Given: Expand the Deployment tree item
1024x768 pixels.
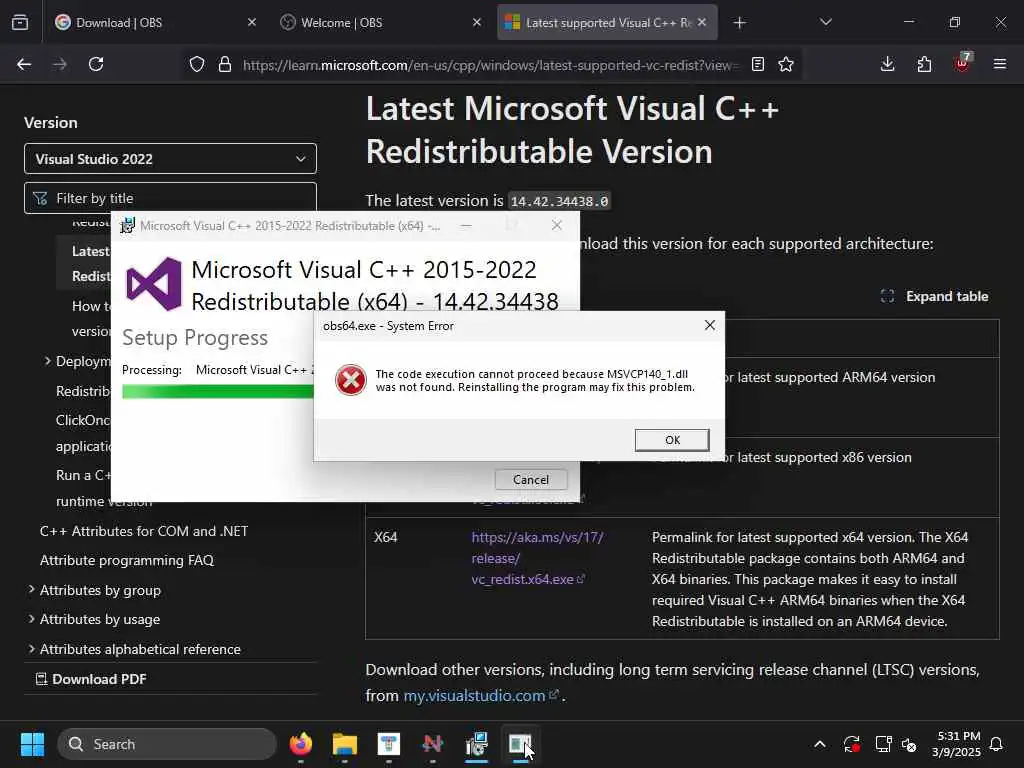Looking at the screenshot, I should point(48,360).
